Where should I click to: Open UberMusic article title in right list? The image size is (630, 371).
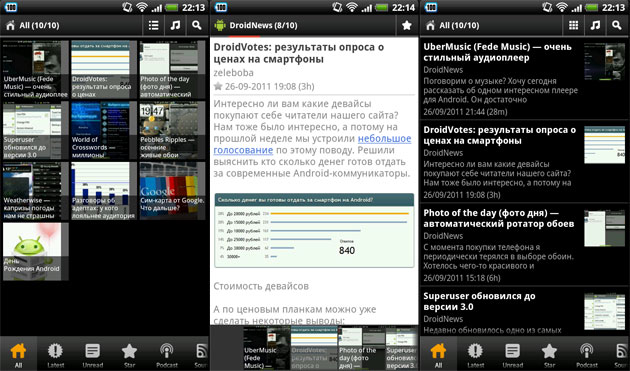point(497,52)
